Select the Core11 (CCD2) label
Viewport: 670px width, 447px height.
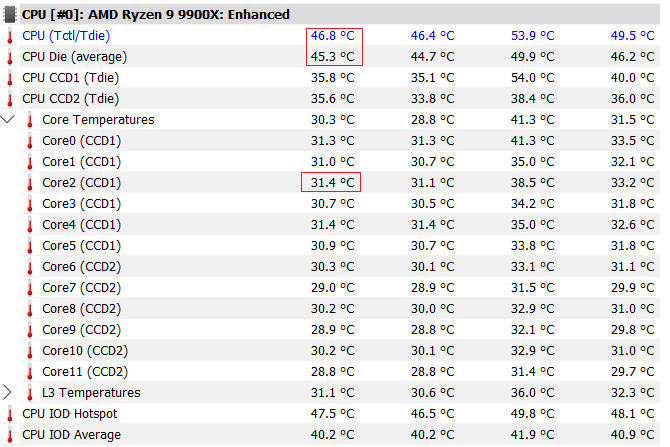[x=85, y=371]
